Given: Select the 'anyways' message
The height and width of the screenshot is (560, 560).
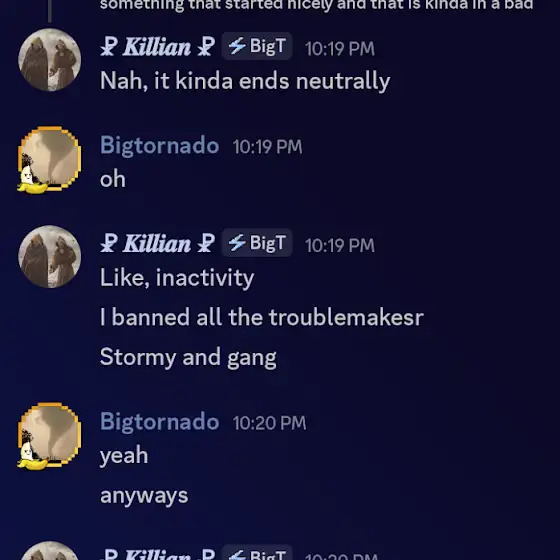Looking at the screenshot, I should (x=144, y=496).
